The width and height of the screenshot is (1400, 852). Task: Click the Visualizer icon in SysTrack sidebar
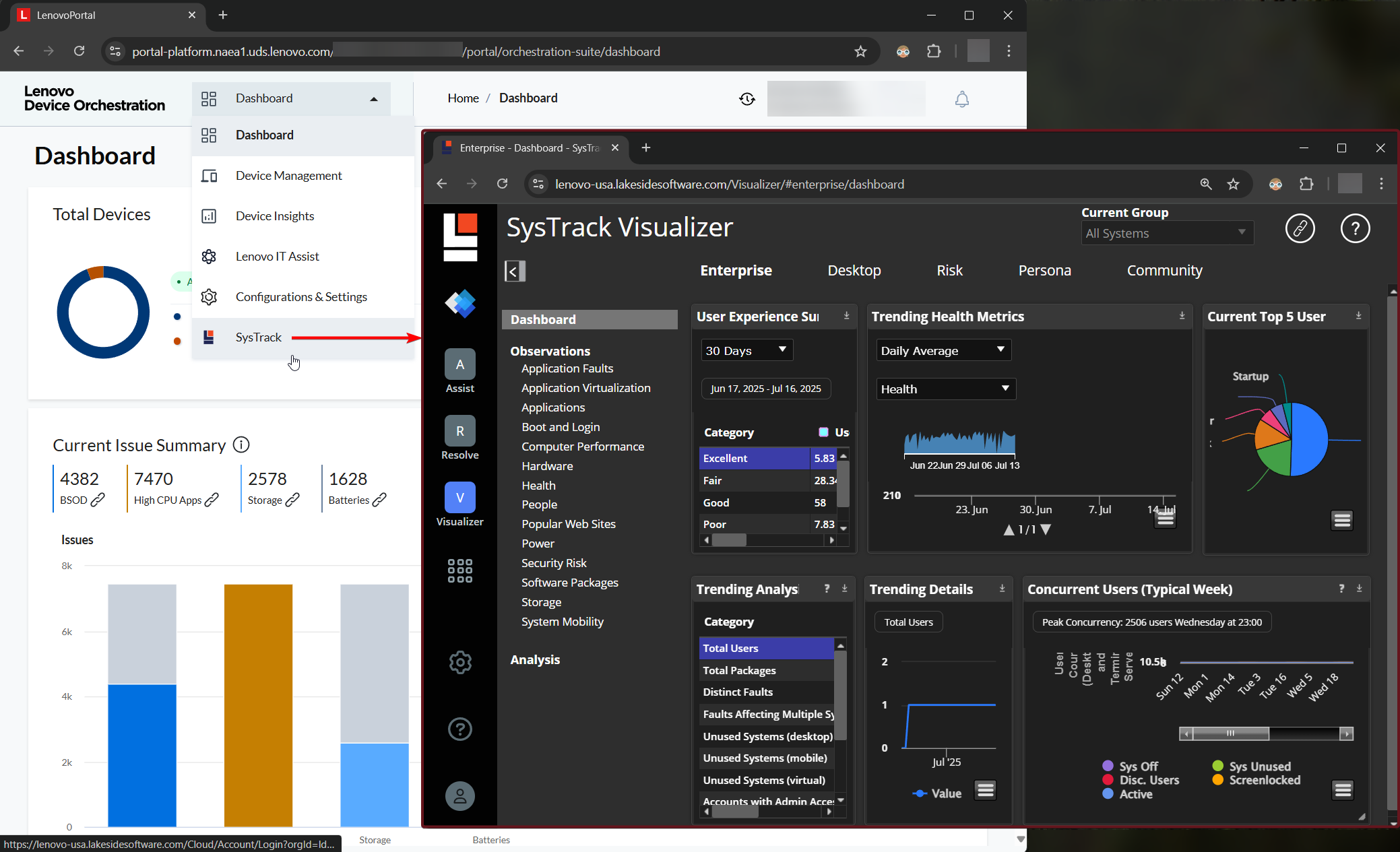tap(460, 498)
